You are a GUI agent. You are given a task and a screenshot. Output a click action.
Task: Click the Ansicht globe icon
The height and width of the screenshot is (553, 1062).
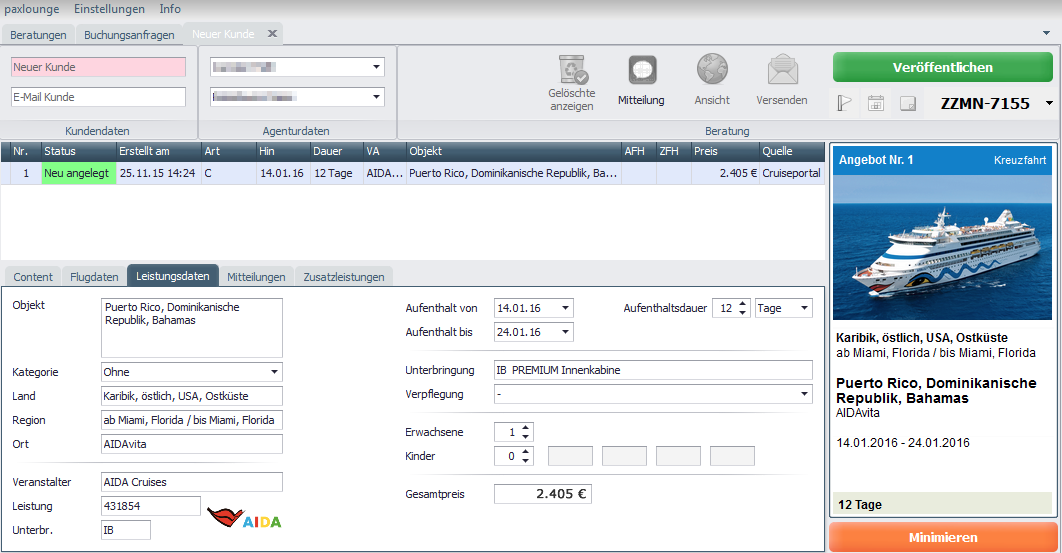point(712,70)
